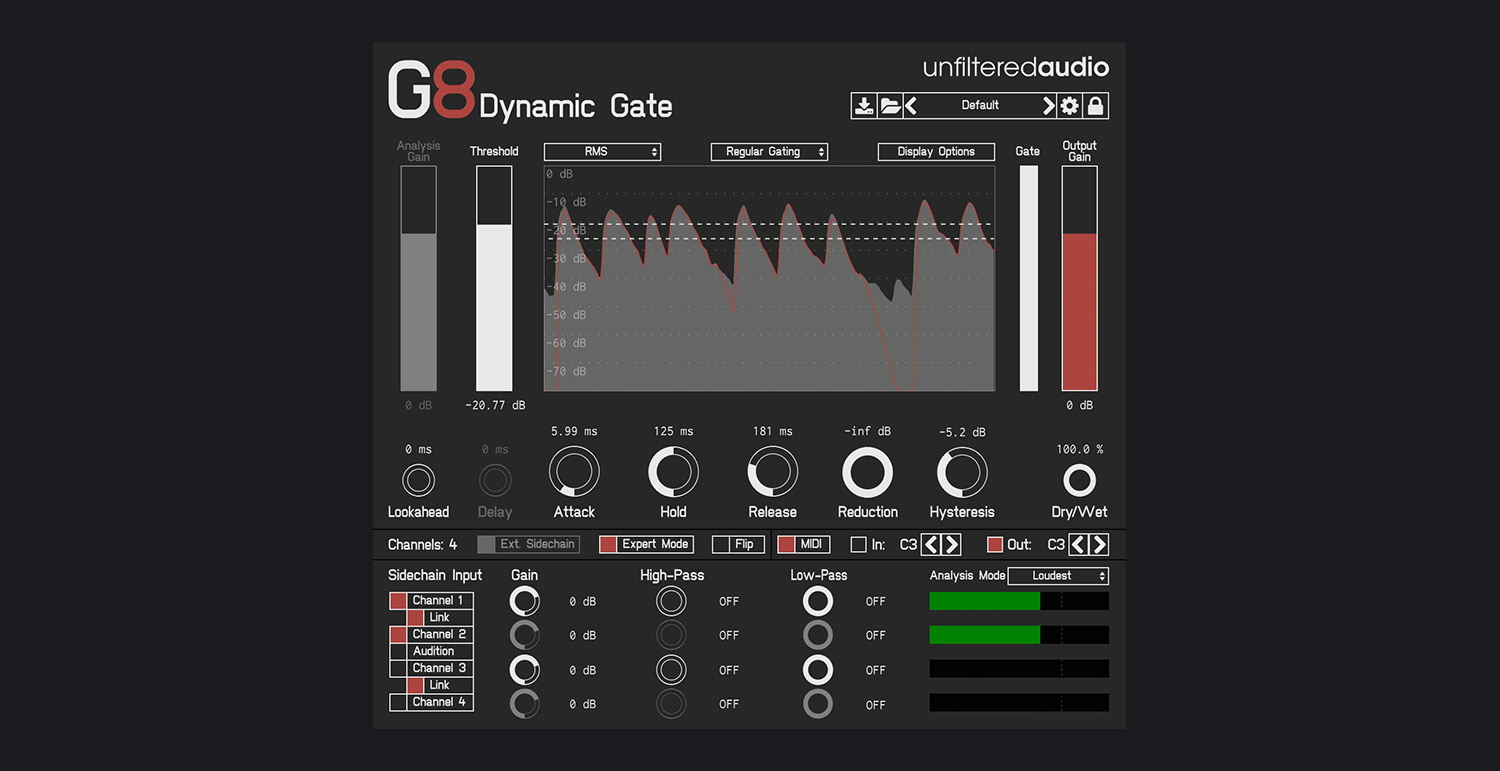The height and width of the screenshot is (771, 1500).
Task: Click the Channel 3 High-Pass knob
Action: [x=672, y=670]
